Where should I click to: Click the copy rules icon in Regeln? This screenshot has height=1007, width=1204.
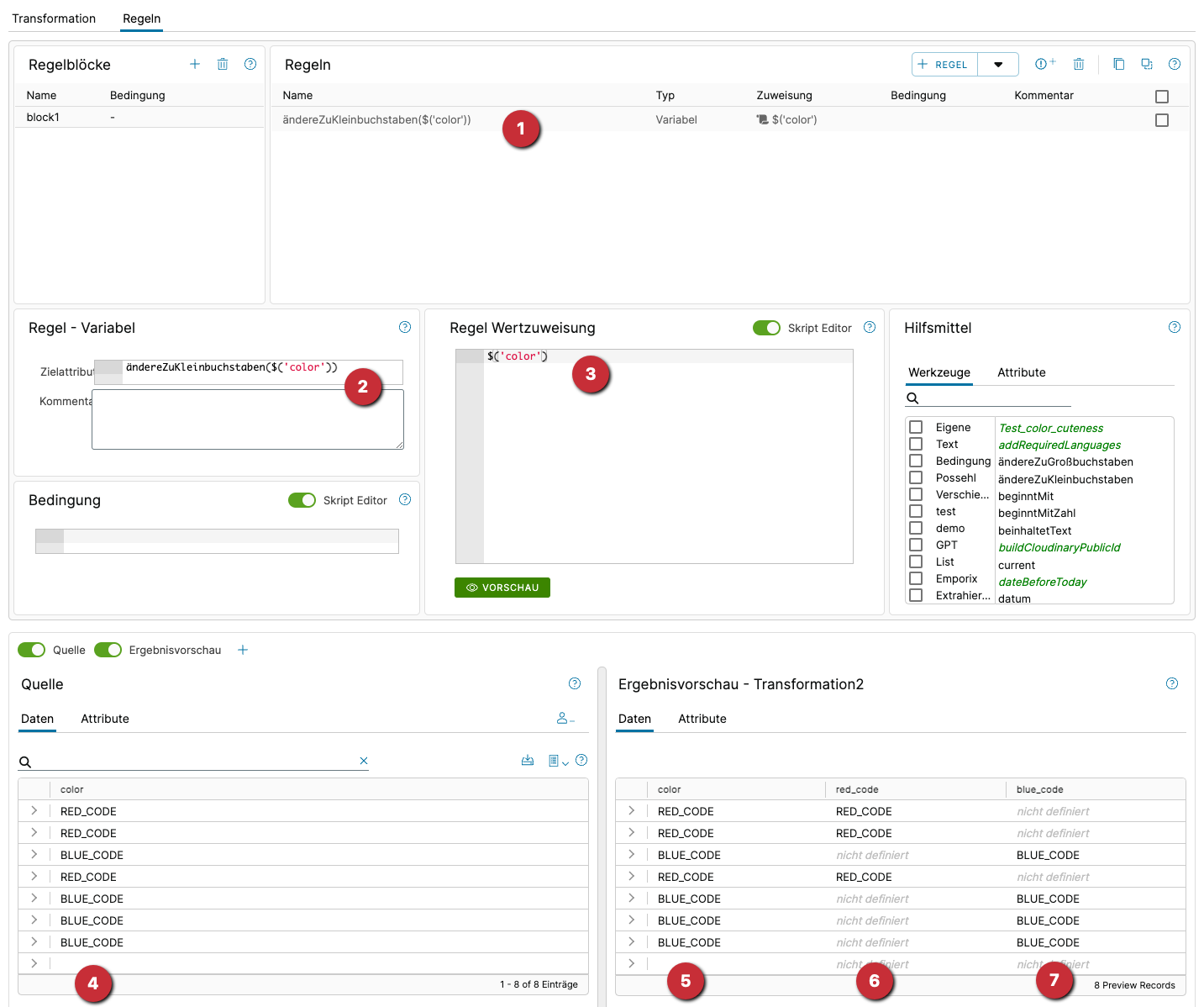tap(1118, 64)
